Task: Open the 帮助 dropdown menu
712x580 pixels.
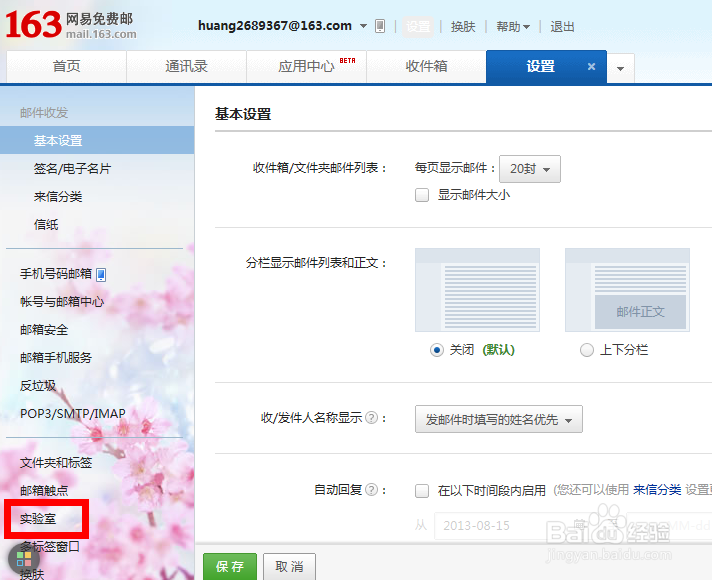Action: 513,27
